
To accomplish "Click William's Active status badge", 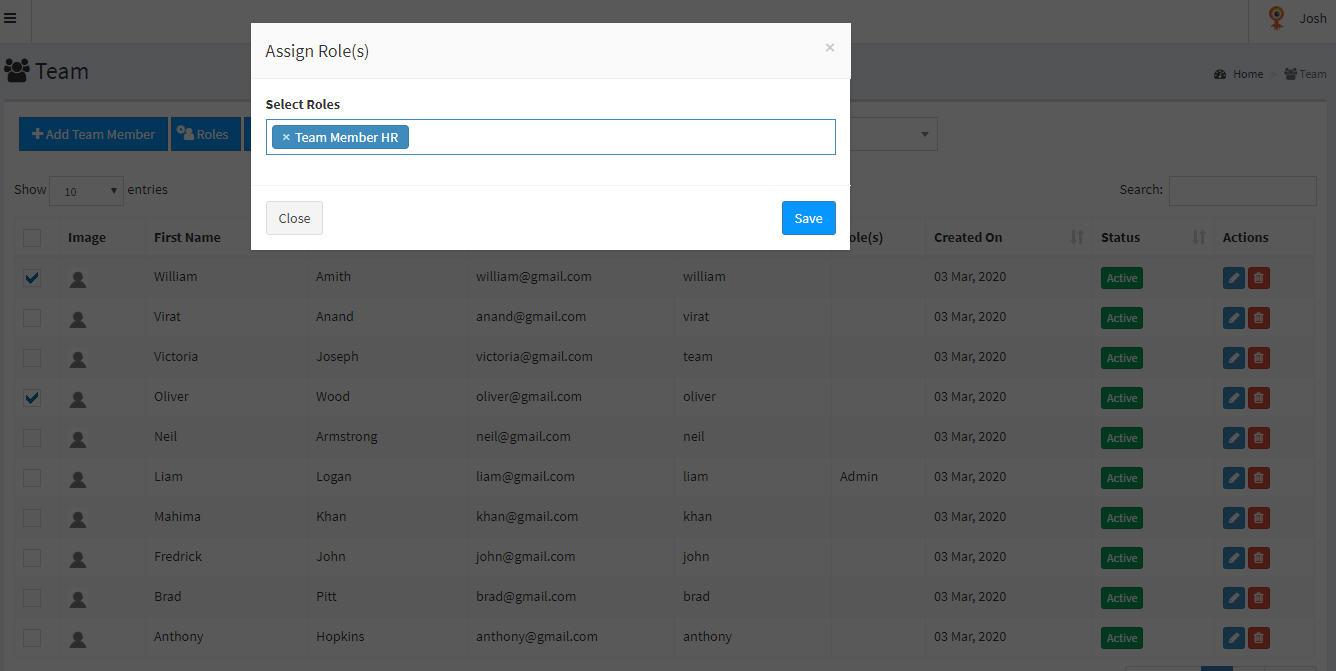I will tap(1122, 278).
